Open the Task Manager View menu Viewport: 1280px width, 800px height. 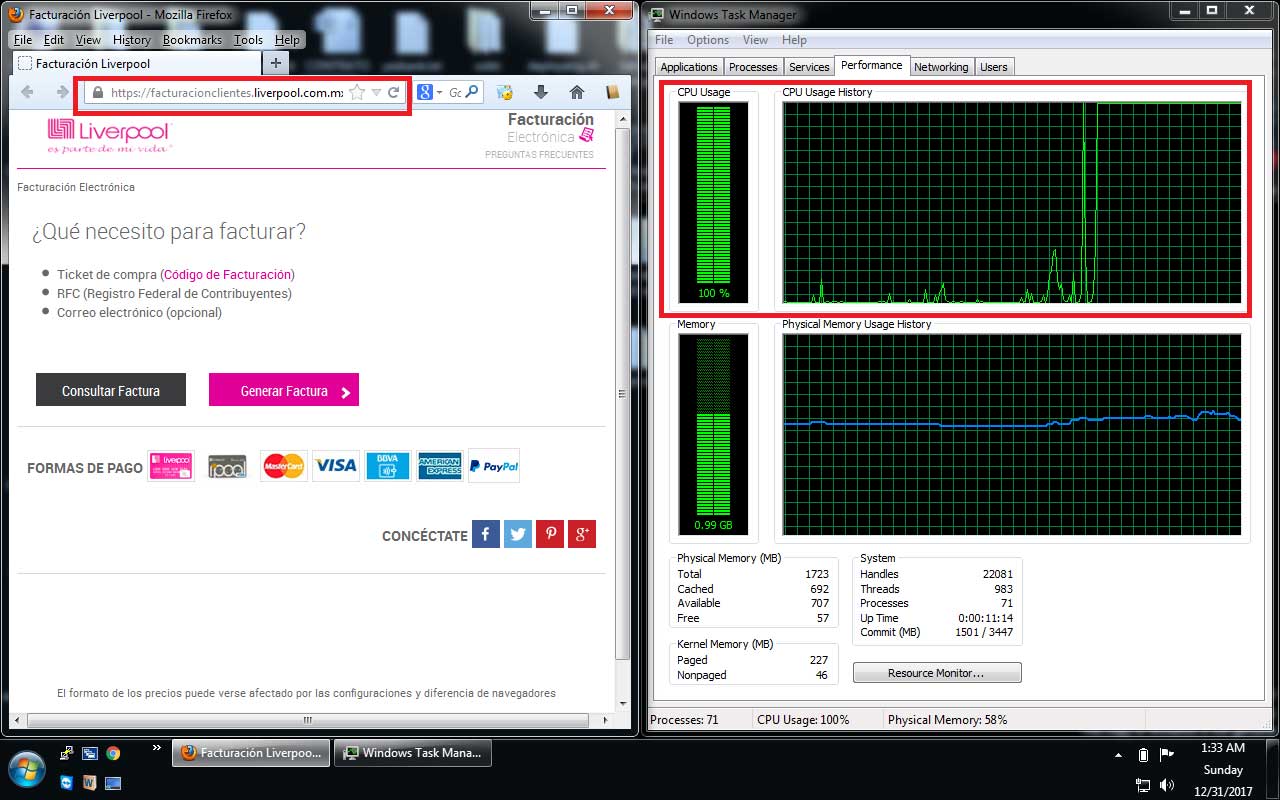[755, 40]
